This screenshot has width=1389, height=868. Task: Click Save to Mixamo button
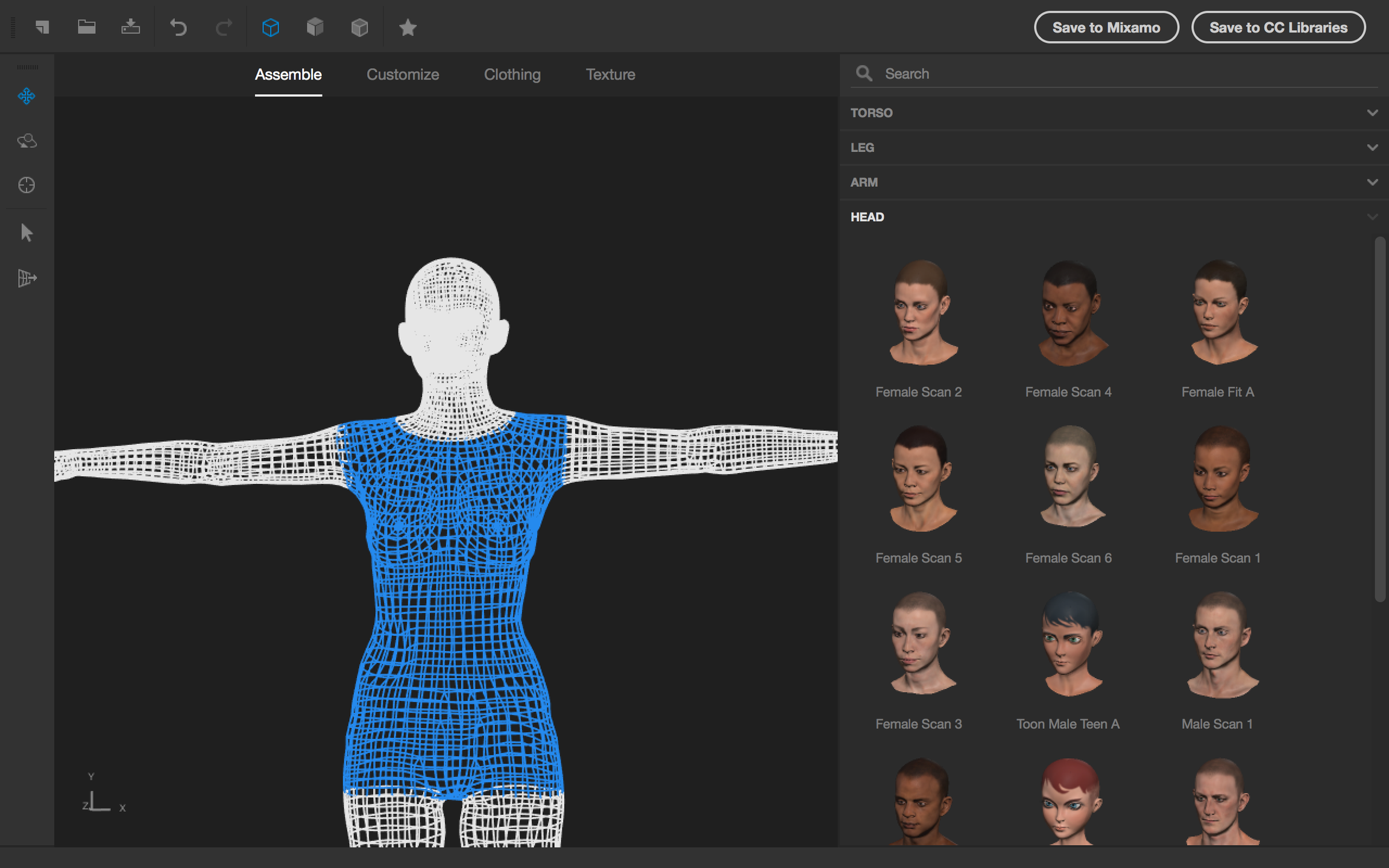(1106, 28)
